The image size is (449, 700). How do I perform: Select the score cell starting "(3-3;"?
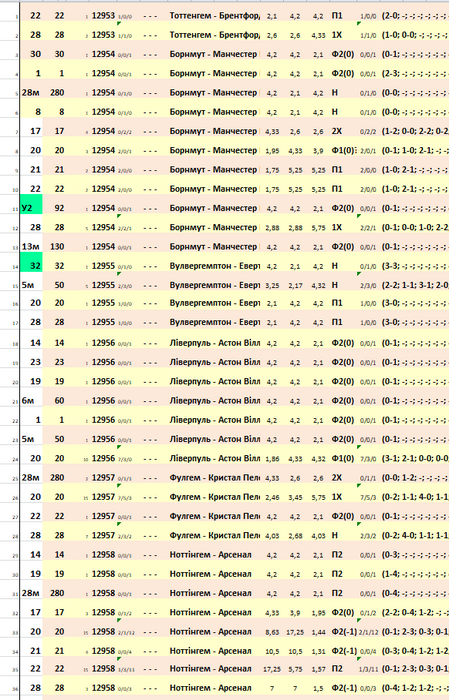point(415,266)
